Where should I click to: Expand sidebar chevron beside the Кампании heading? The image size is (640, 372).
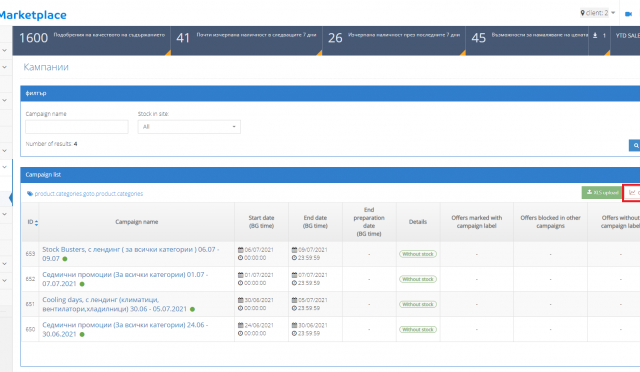(x=4, y=67)
